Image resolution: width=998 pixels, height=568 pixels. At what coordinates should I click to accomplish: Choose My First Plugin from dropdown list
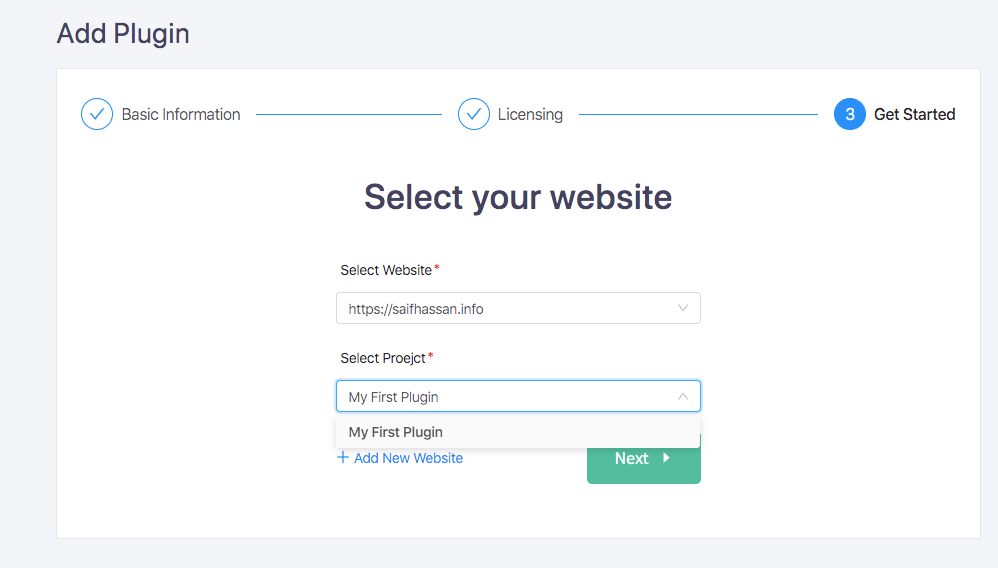pos(518,432)
